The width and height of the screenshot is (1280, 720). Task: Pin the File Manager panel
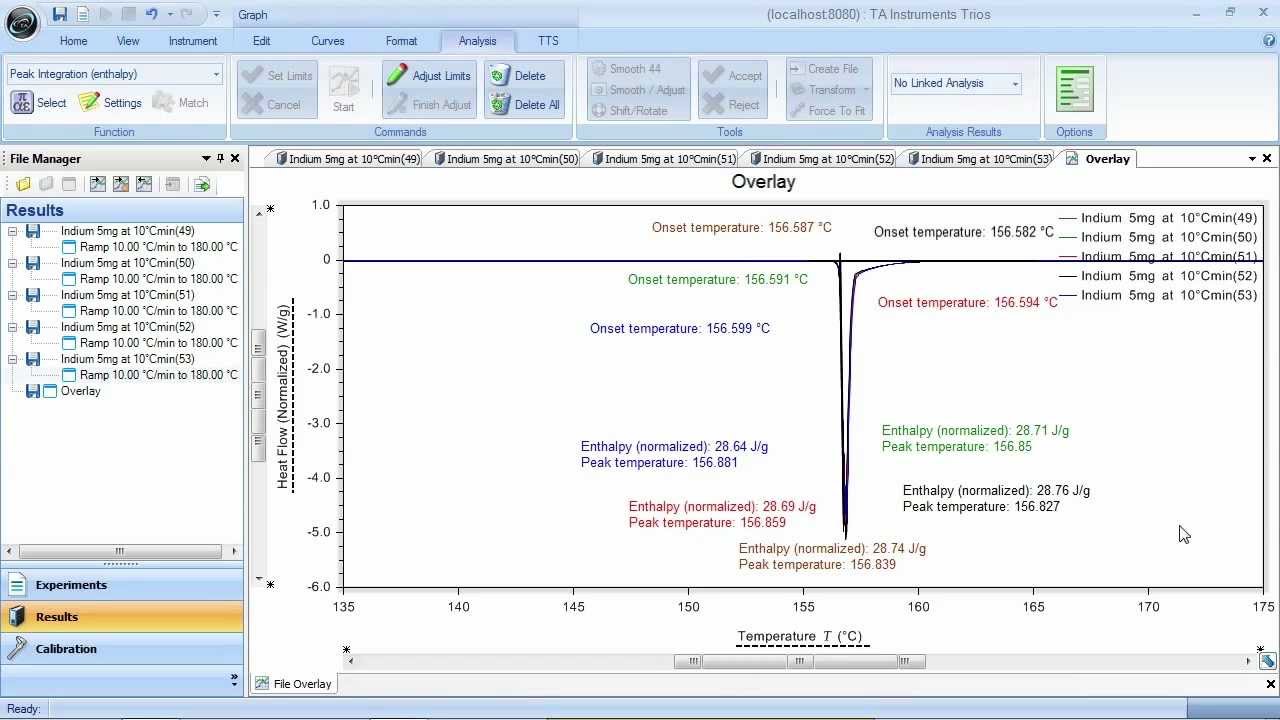click(x=221, y=158)
